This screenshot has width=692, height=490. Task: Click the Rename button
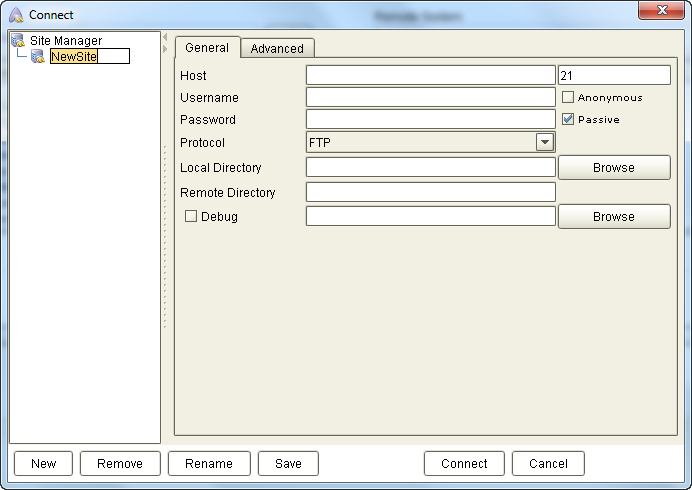coord(209,463)
